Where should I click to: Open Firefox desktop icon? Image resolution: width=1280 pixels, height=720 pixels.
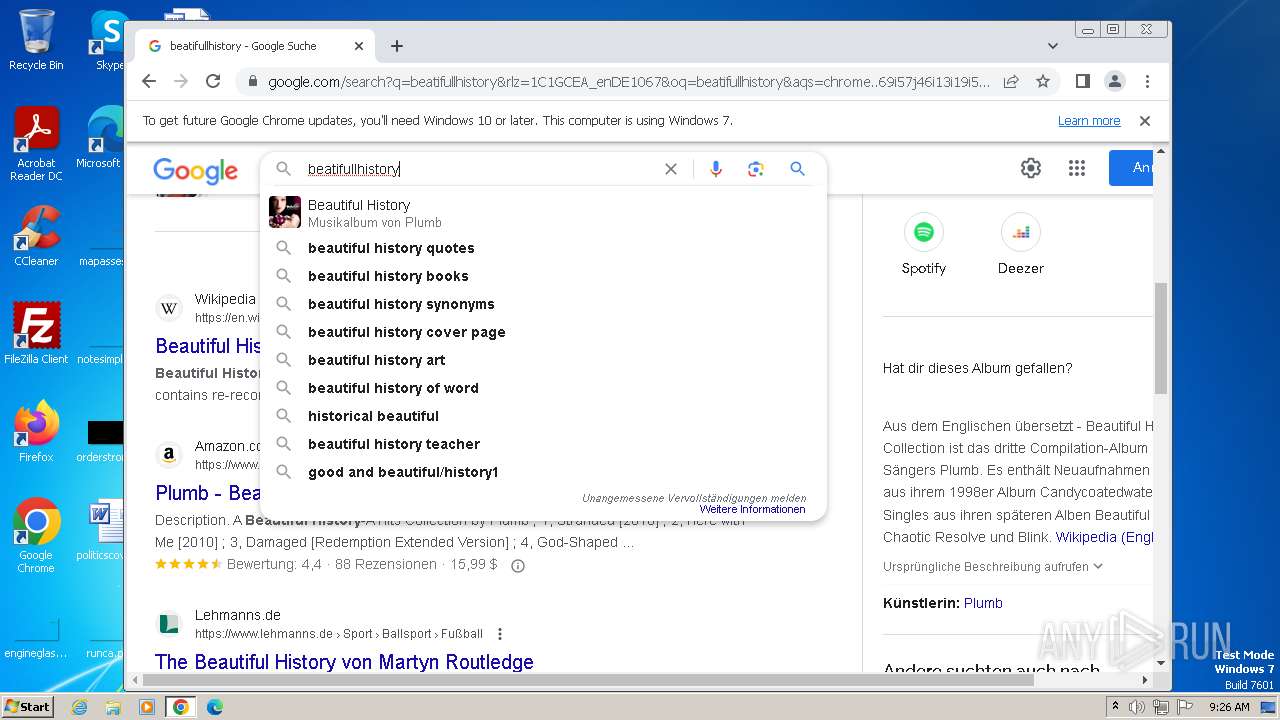tap(36, 432)
